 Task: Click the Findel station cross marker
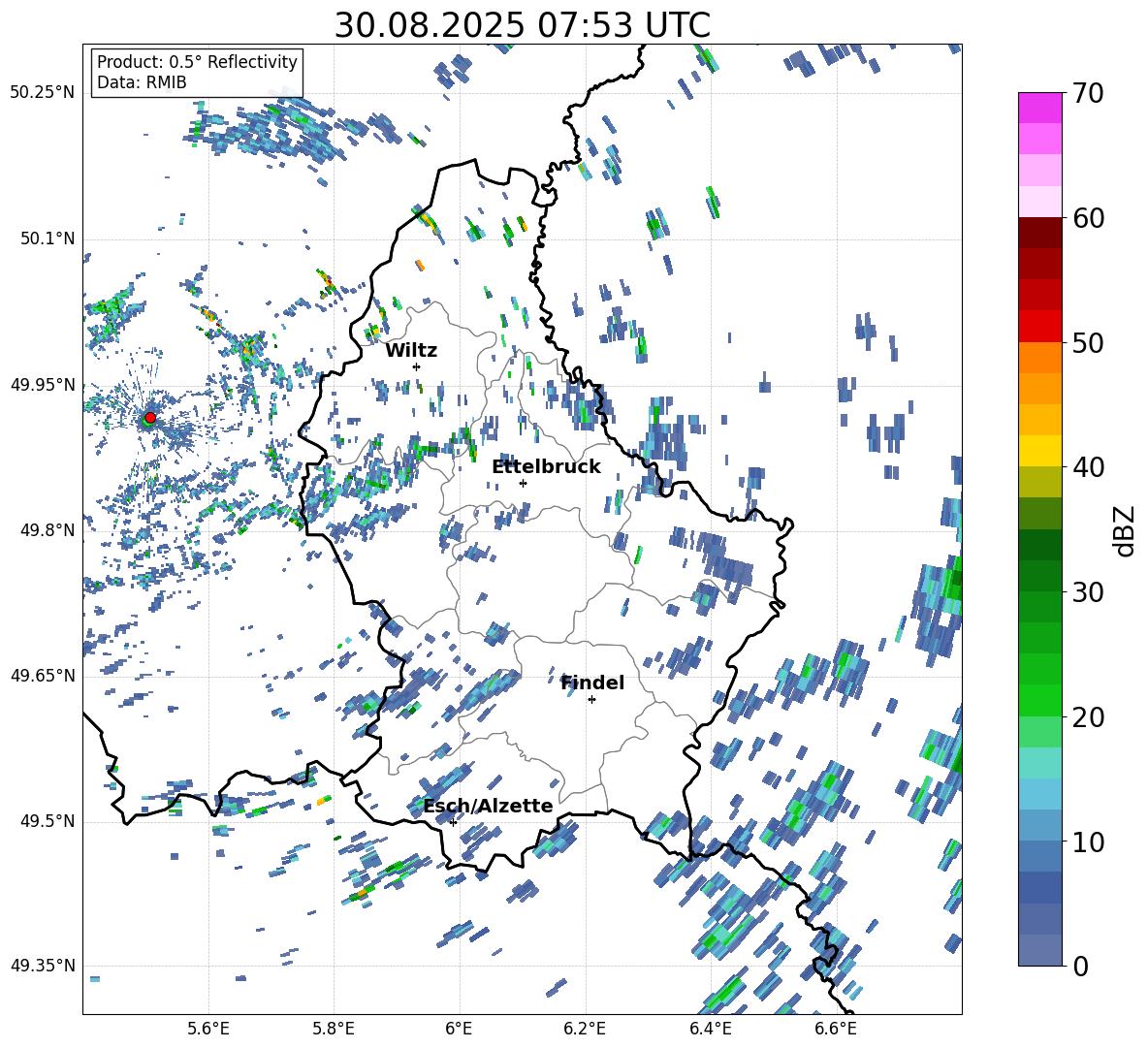591,700
